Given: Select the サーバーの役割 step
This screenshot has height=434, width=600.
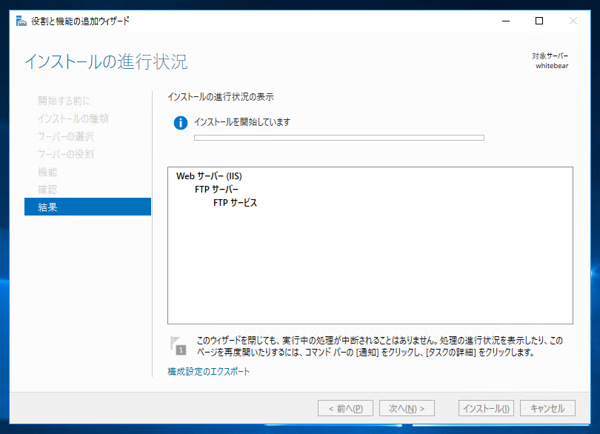Looking at the screenshot, I should point(65,154).
